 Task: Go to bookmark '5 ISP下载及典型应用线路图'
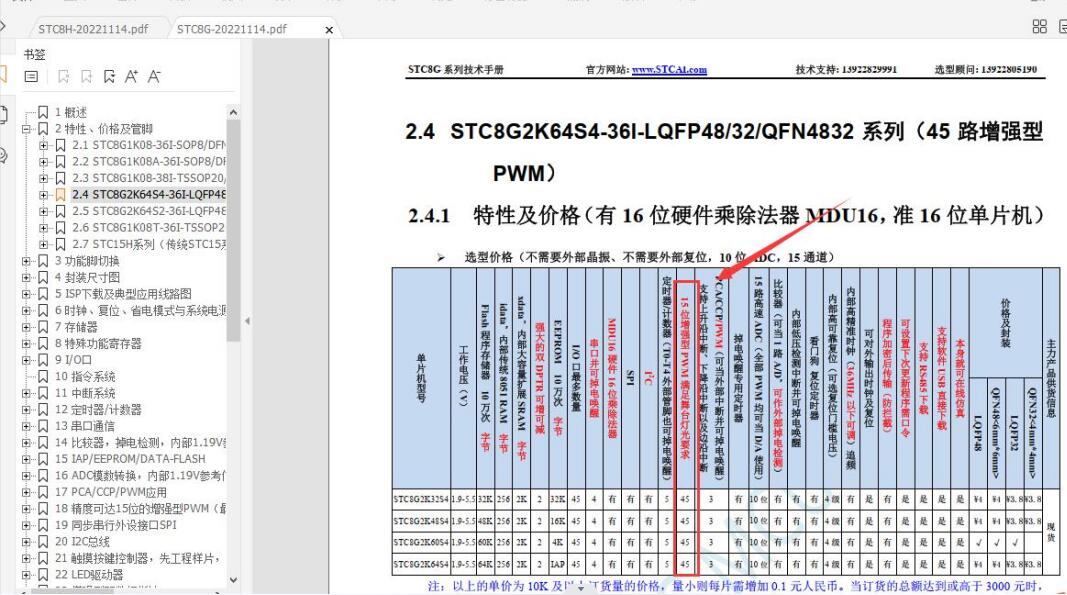point(122,293)
